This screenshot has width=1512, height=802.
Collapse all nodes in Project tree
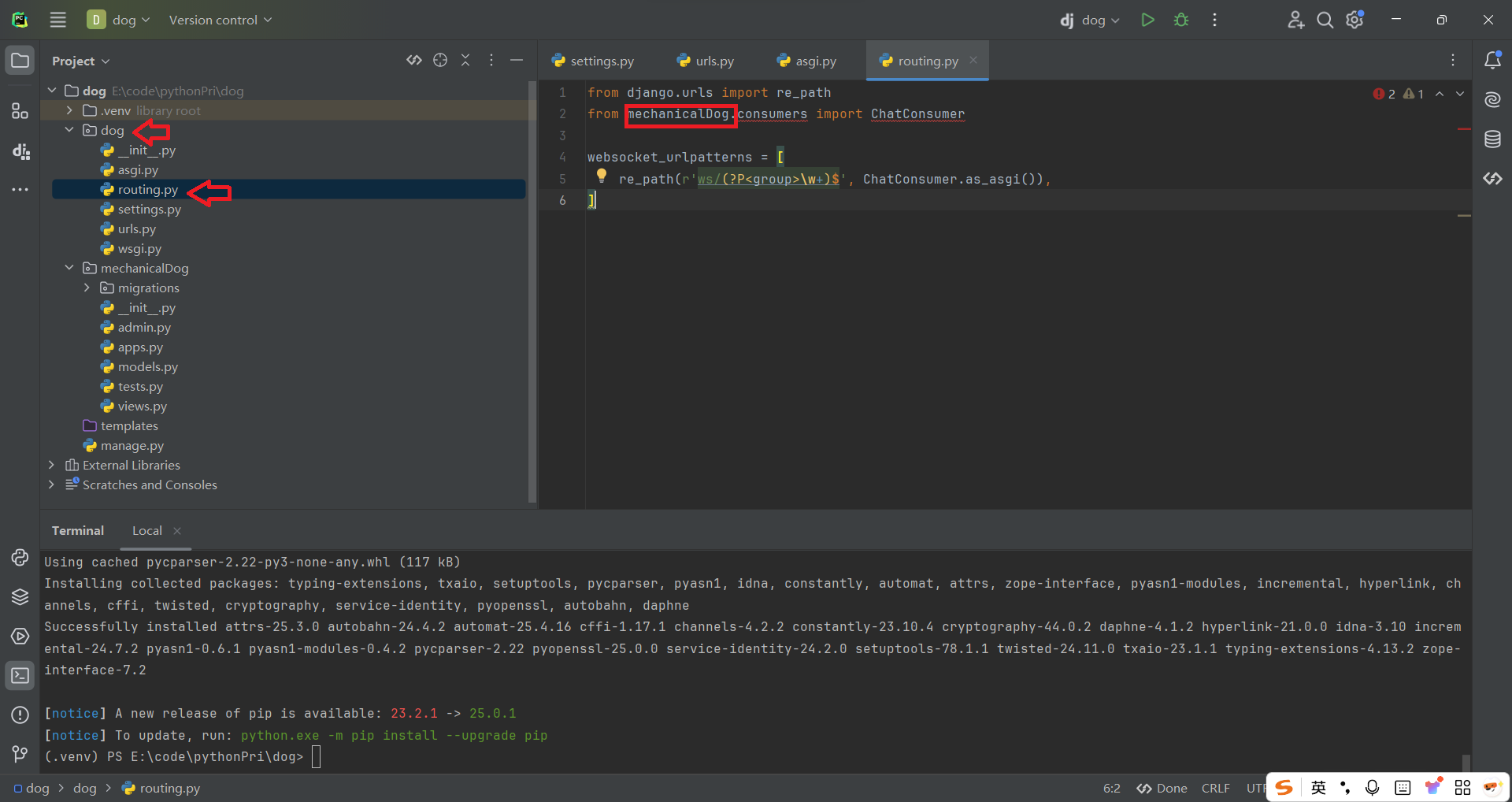tap(465, 59)
